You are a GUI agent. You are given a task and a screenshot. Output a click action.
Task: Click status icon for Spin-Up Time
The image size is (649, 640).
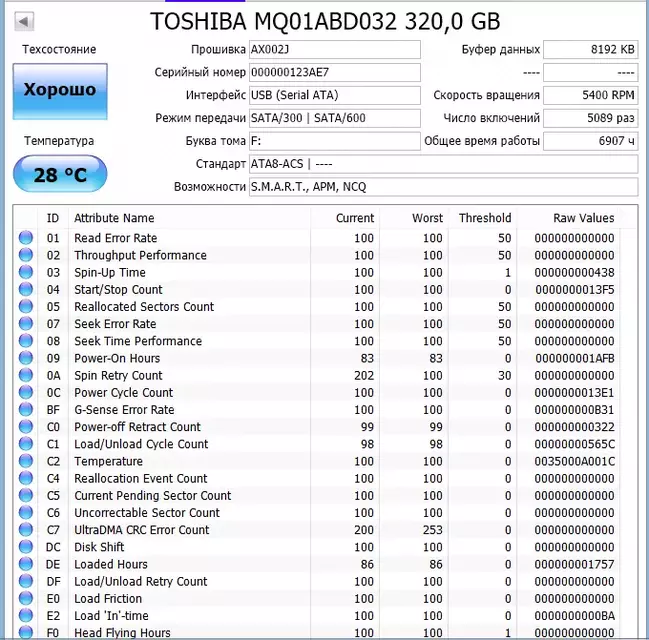pyautogui.click(x=26, y=272)
